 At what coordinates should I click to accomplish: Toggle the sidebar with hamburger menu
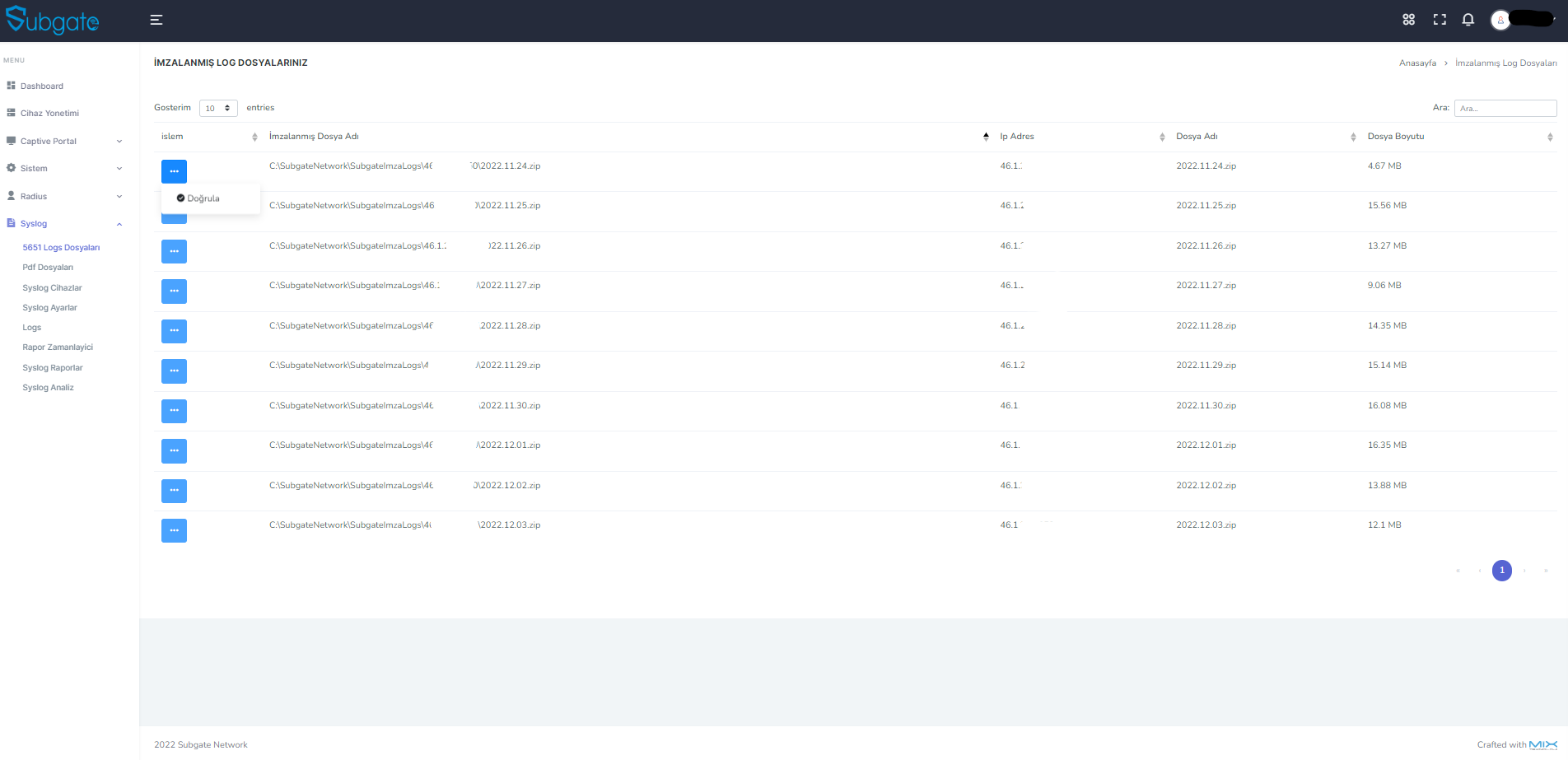[156, 19]
